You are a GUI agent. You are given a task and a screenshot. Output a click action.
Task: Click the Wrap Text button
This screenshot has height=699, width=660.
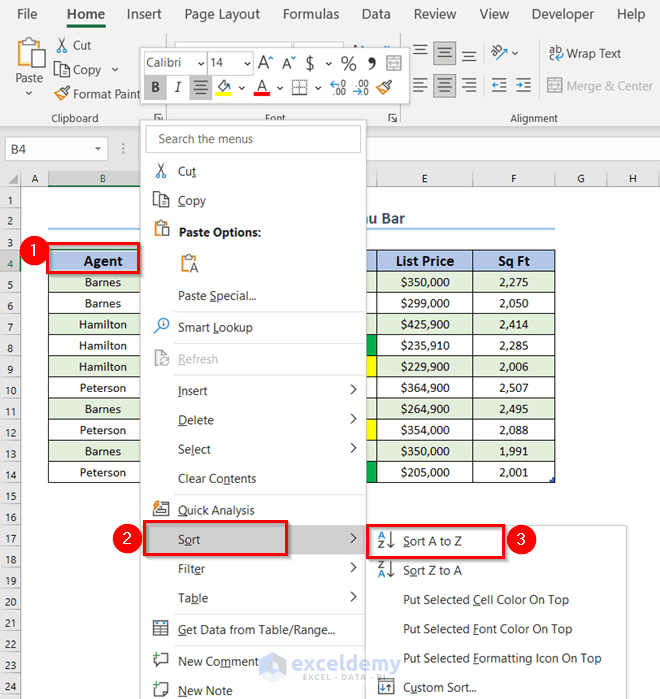point(584,54)
